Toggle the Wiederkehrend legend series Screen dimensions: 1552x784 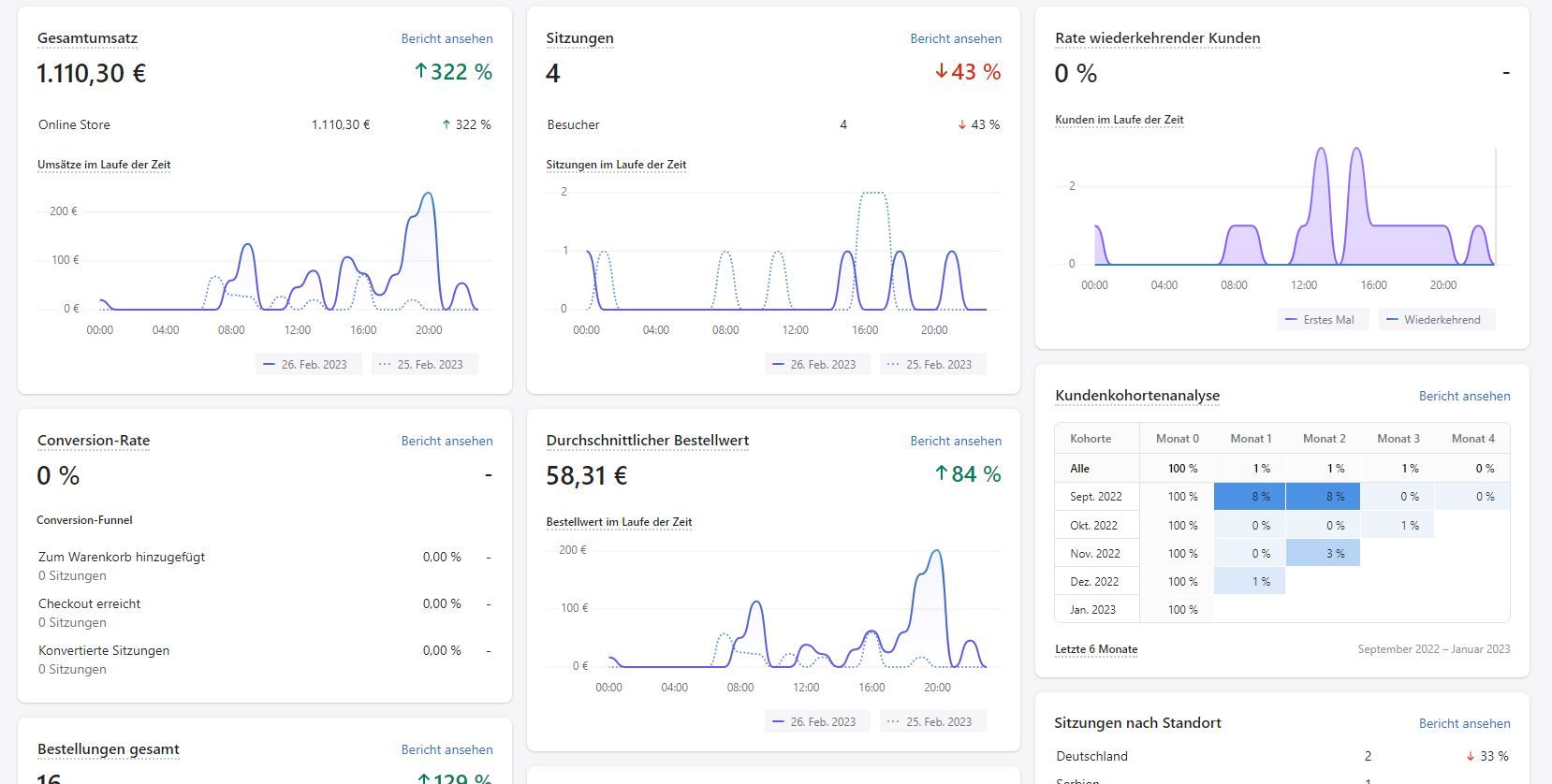tap(1436, 319)
